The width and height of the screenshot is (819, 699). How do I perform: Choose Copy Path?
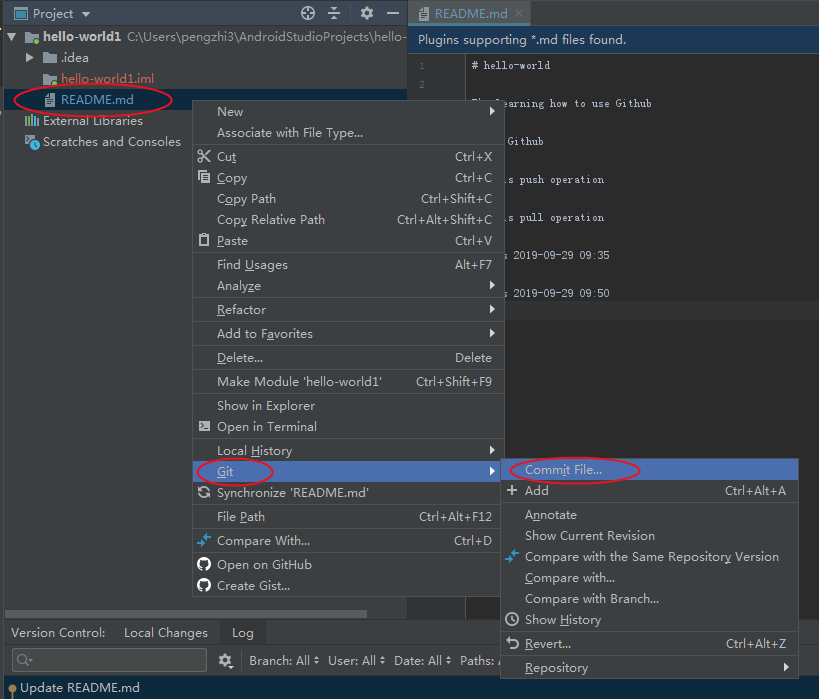pos(348,199)
